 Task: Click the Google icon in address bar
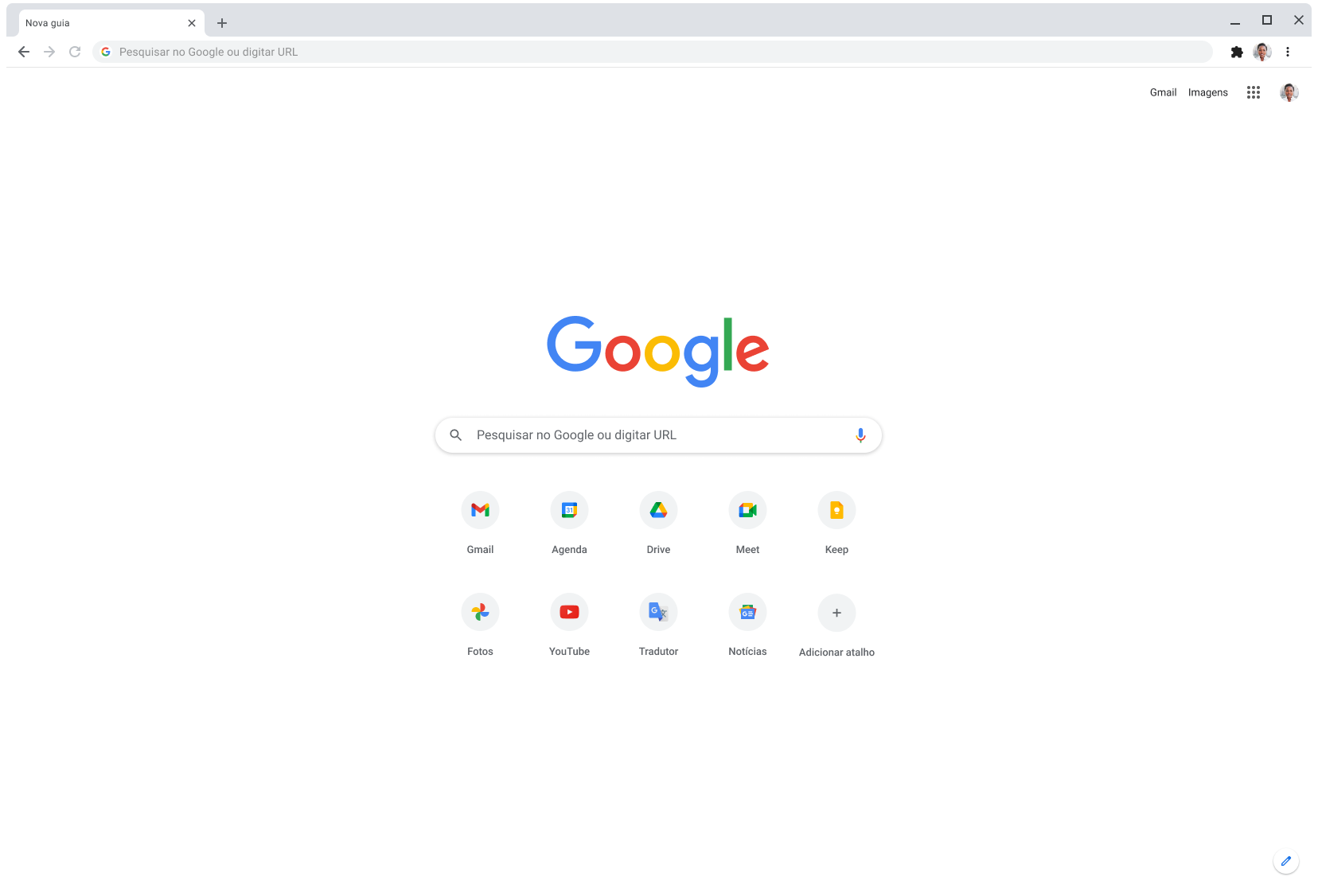(106, 52)
